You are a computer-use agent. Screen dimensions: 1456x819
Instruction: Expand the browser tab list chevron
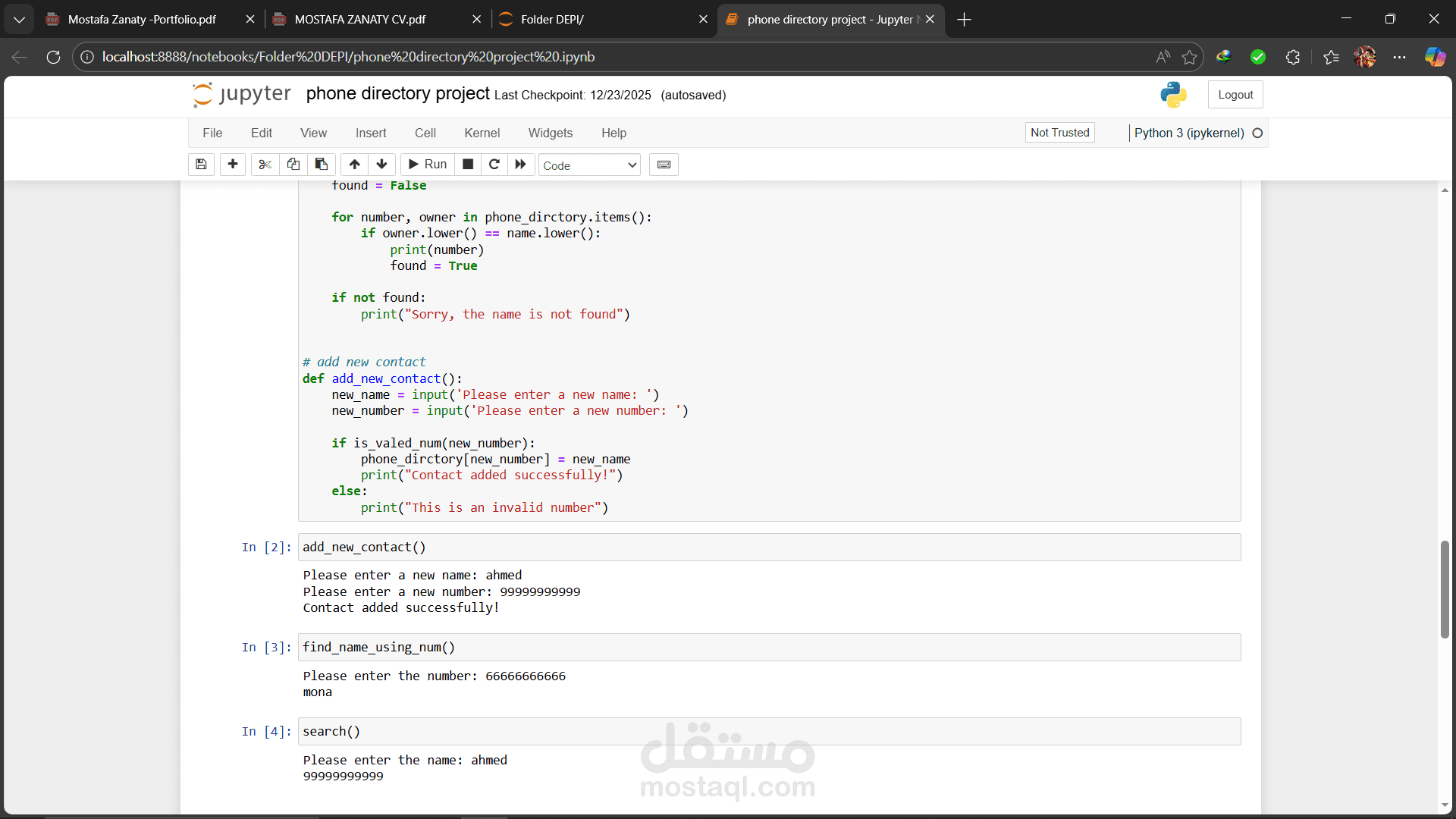click(x=19, y=19)
